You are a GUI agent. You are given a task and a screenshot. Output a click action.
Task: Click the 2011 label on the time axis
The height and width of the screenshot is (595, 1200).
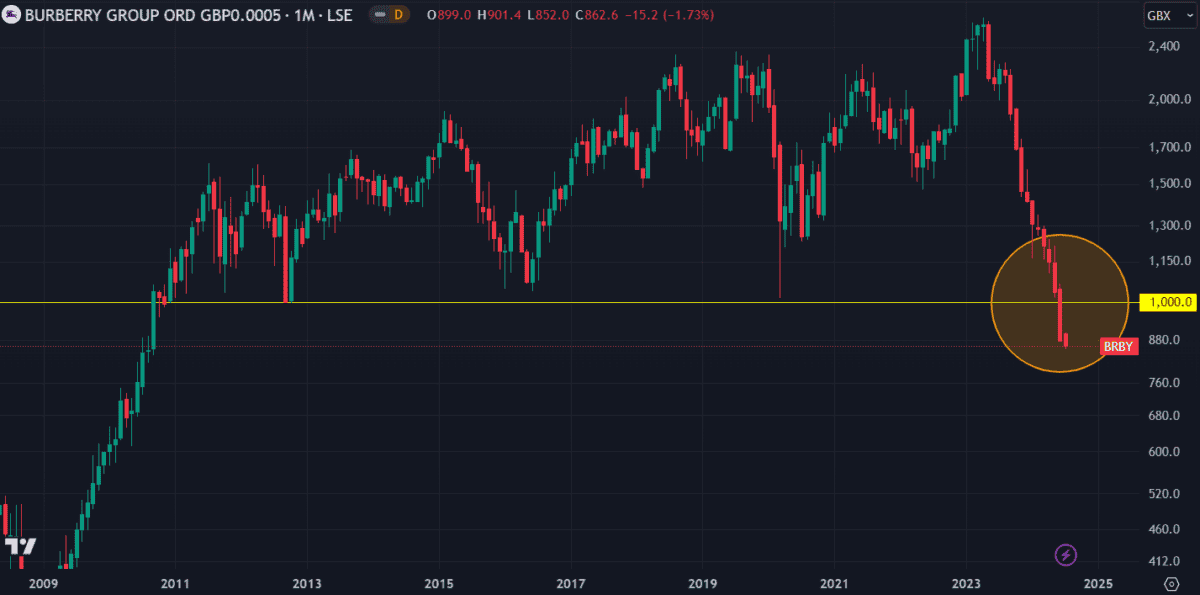[x=175, y=583]
